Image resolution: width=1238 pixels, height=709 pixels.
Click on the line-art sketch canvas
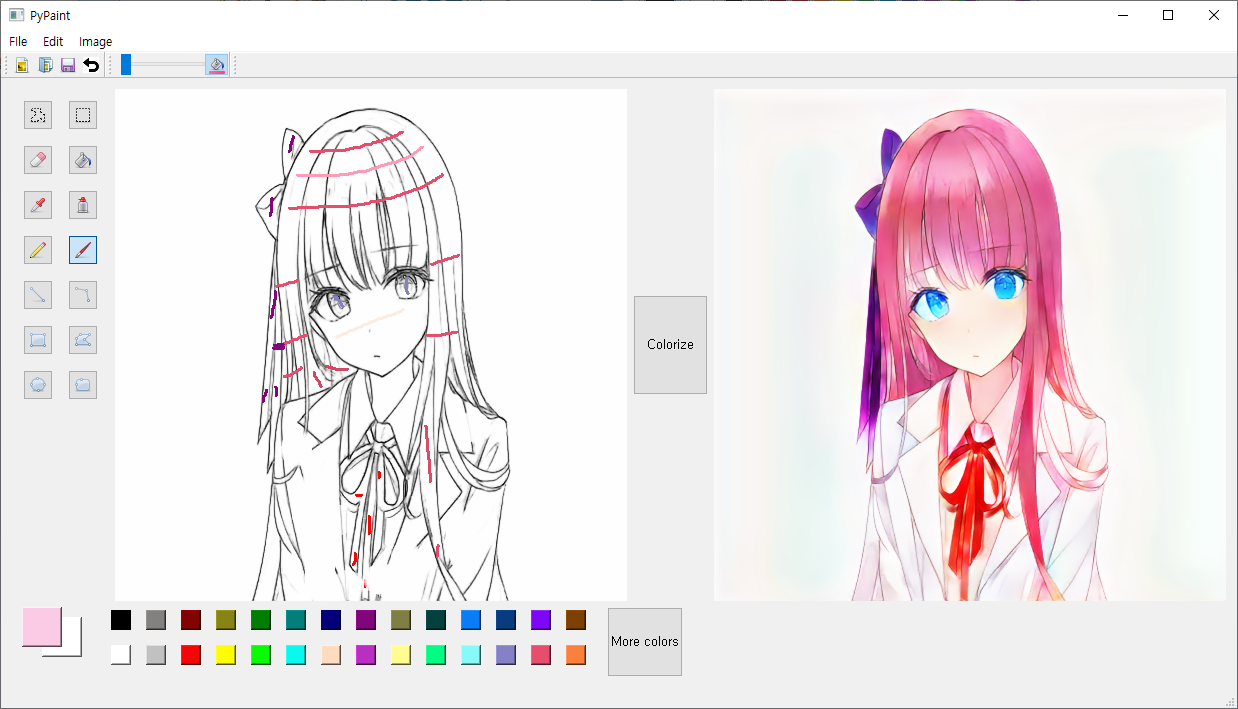pos(371,345)
